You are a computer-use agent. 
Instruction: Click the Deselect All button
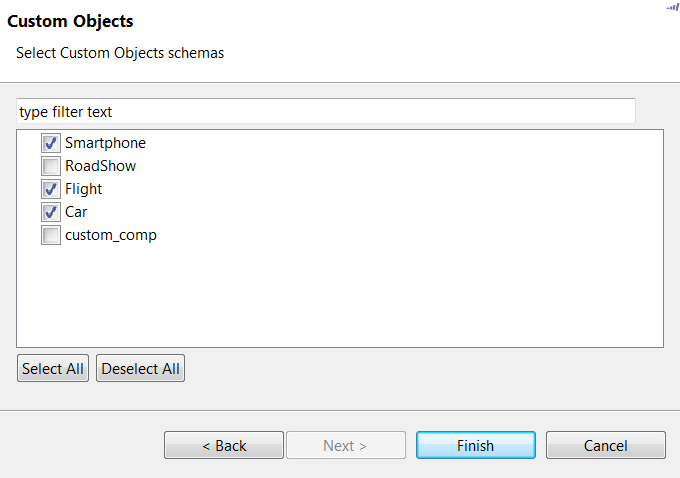pos(141,369)
